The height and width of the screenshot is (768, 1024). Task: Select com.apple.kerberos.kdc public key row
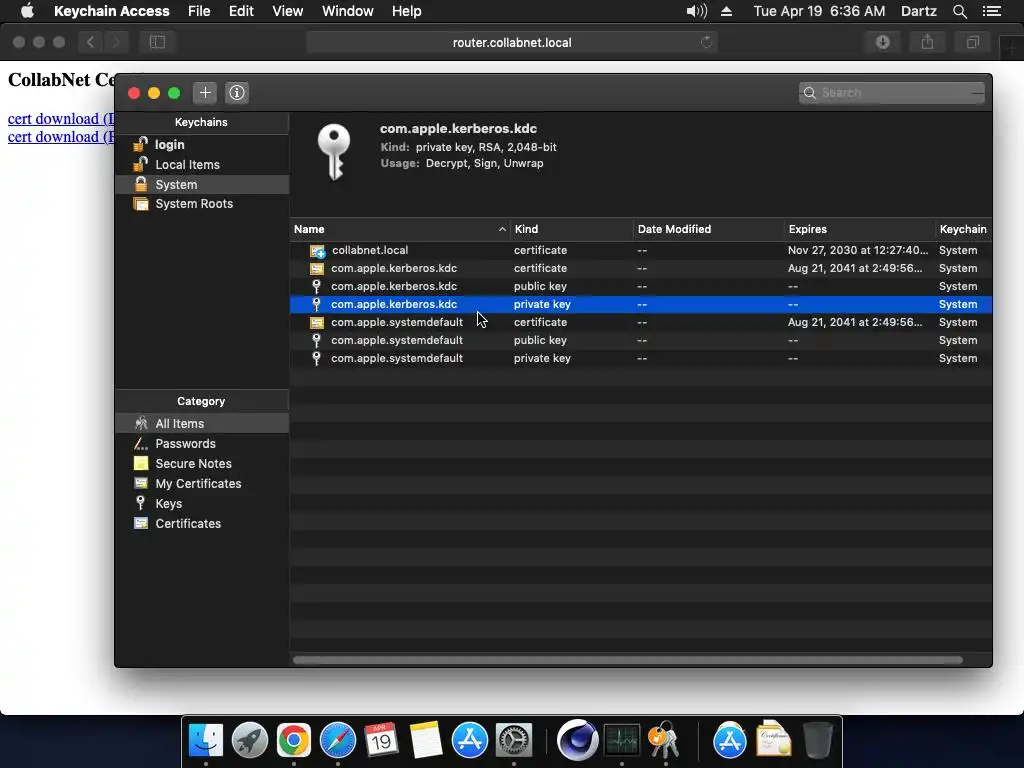641,286
